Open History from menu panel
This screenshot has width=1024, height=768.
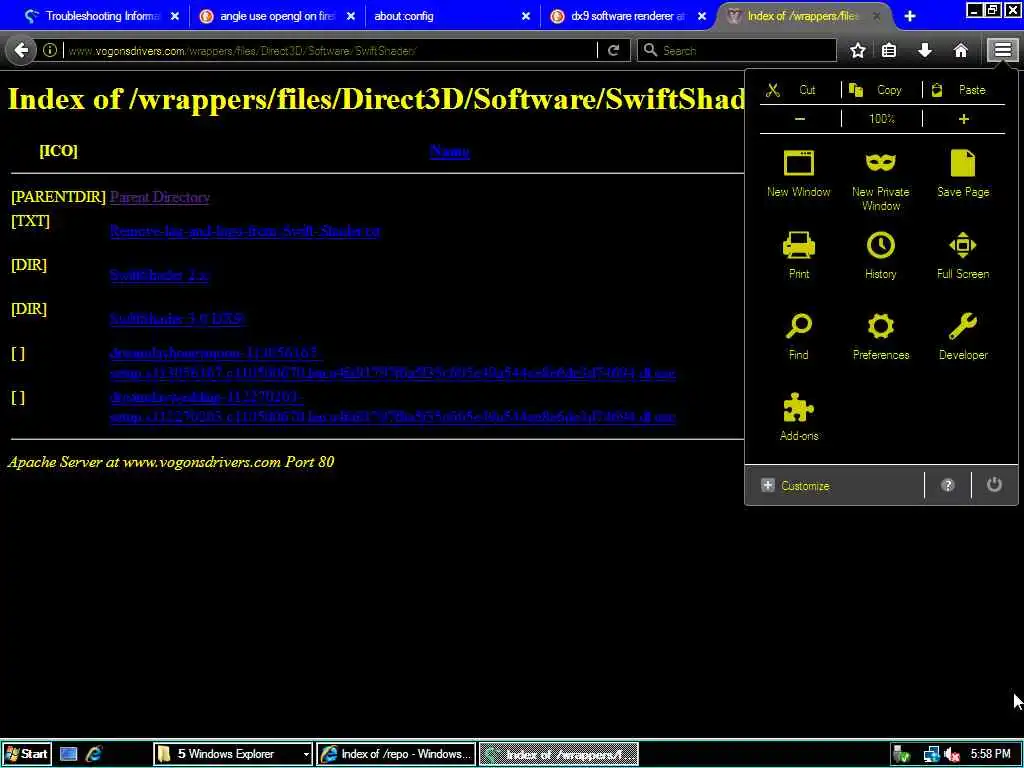880,255
